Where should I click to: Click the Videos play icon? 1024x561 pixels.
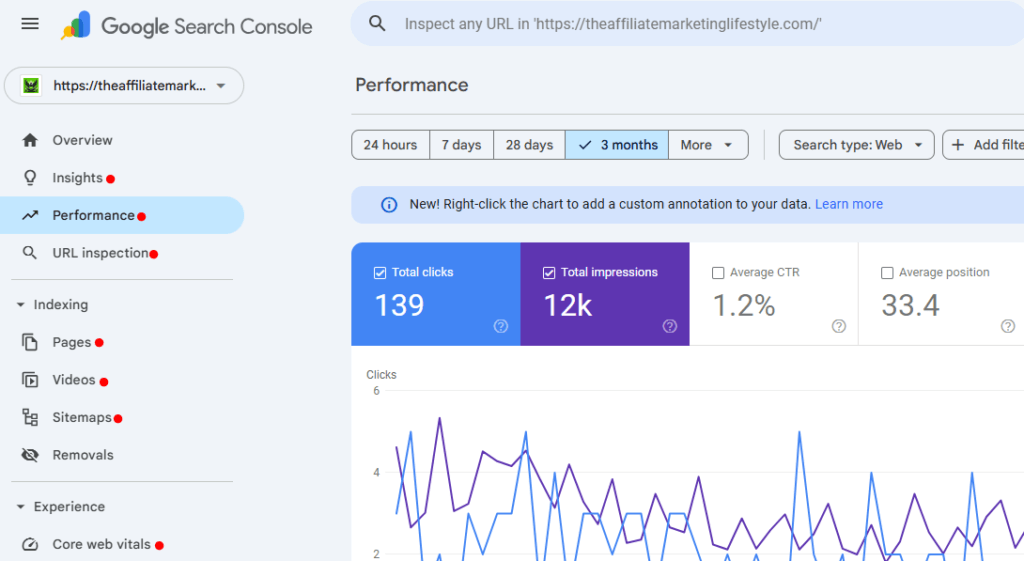pyautogui.click(x=30, y=379)
